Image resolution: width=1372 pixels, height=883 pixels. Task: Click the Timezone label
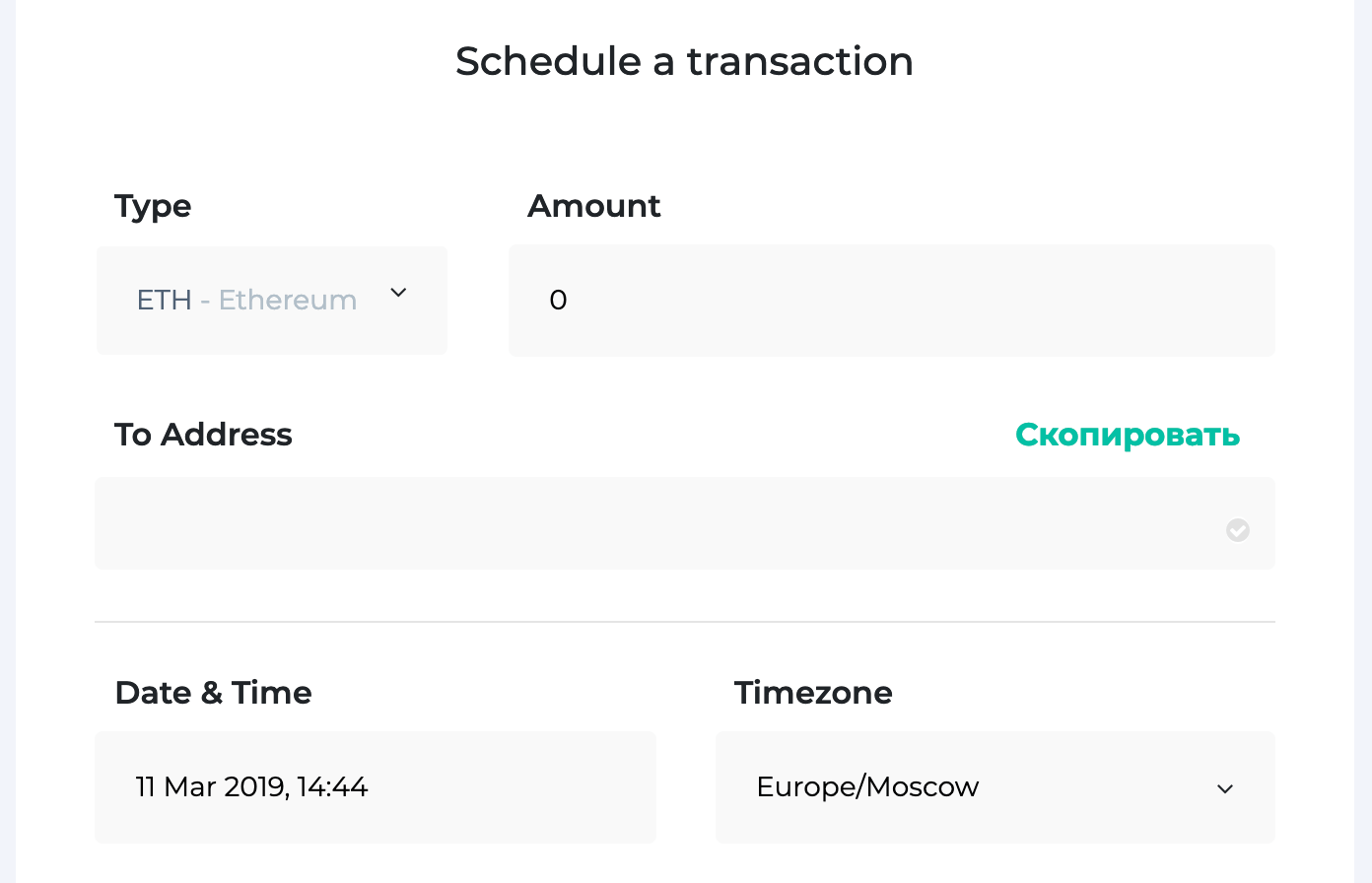(x=813, y=693)
